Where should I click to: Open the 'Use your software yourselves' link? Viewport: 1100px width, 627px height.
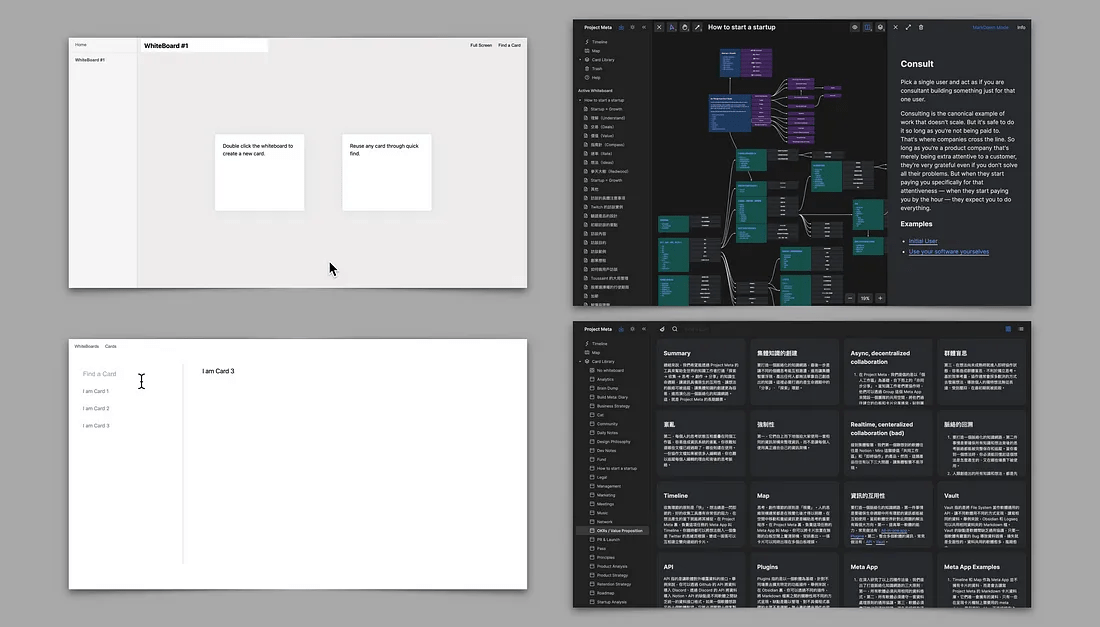click(x=948, y=252)
